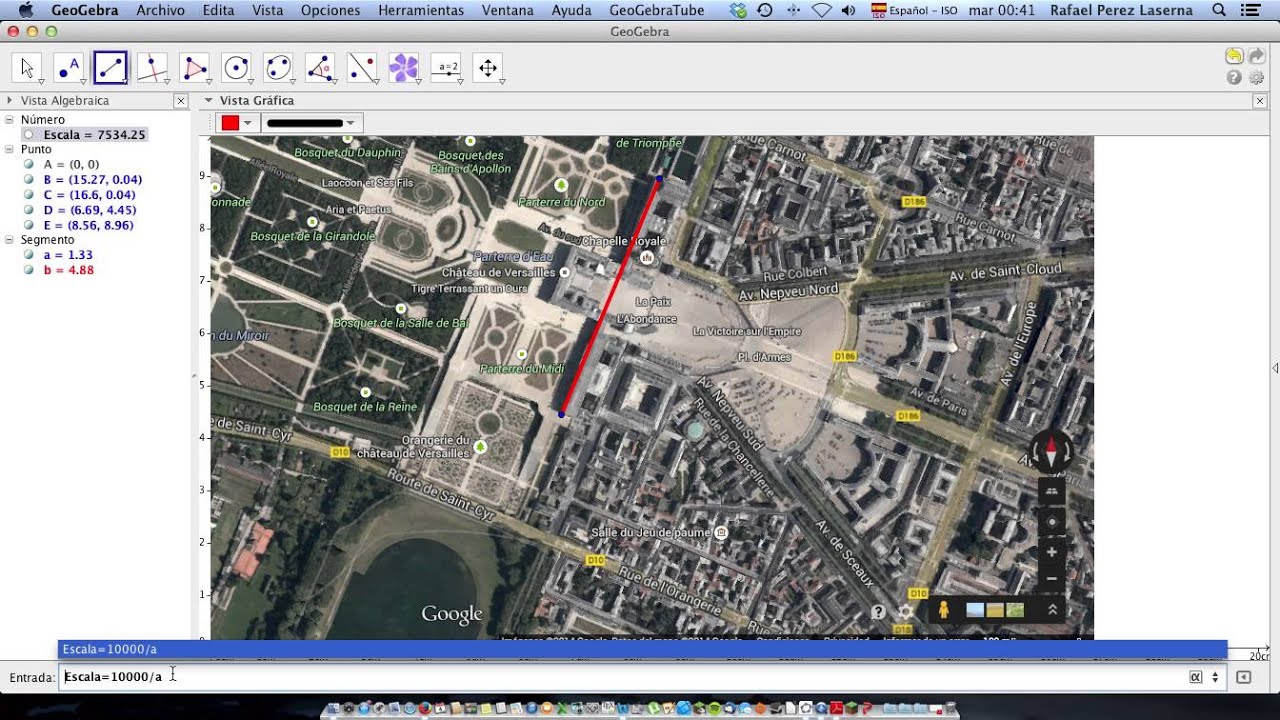Zoom in with the map plus button
Screen dimensions: 1280x720
(1051, 552)
